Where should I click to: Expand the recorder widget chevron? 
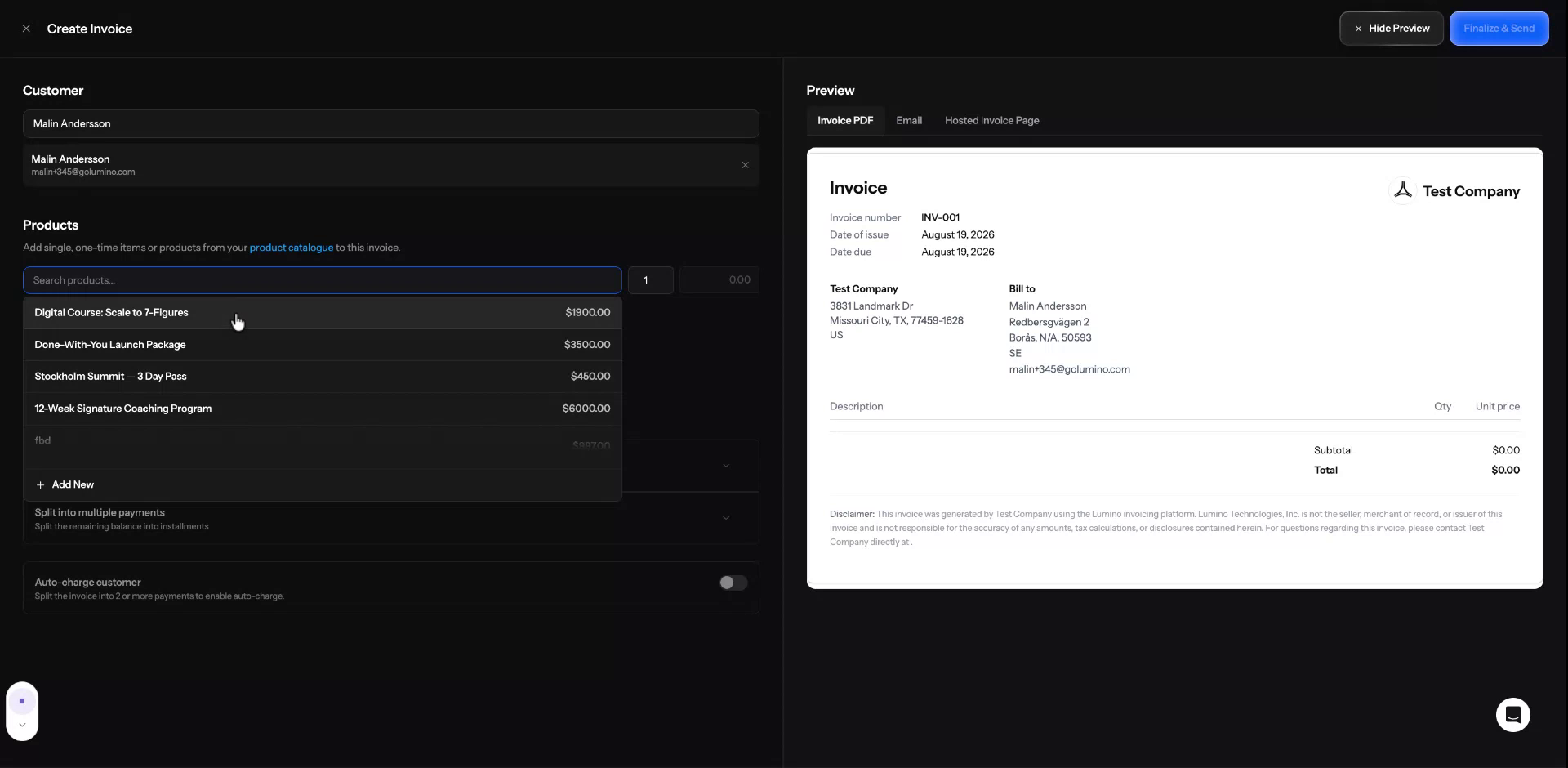[x=22, y=725]
